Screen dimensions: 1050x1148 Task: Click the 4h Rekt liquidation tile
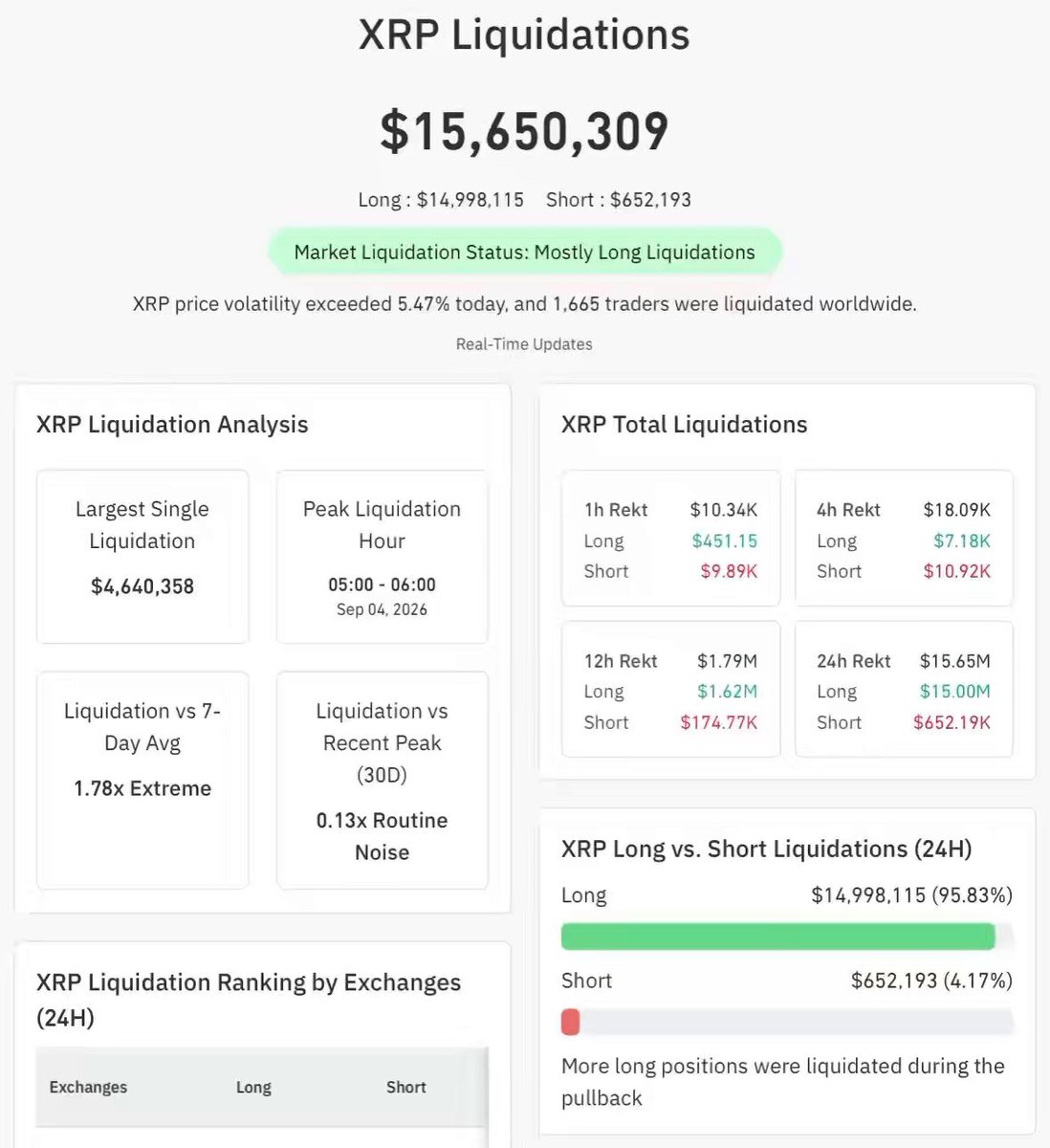904,538
